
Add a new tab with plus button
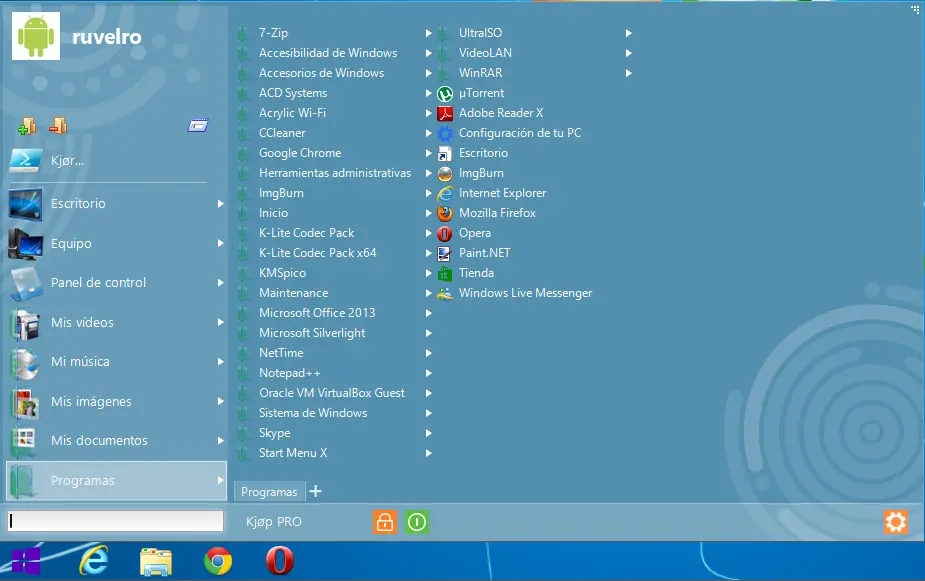click(316, 491)
